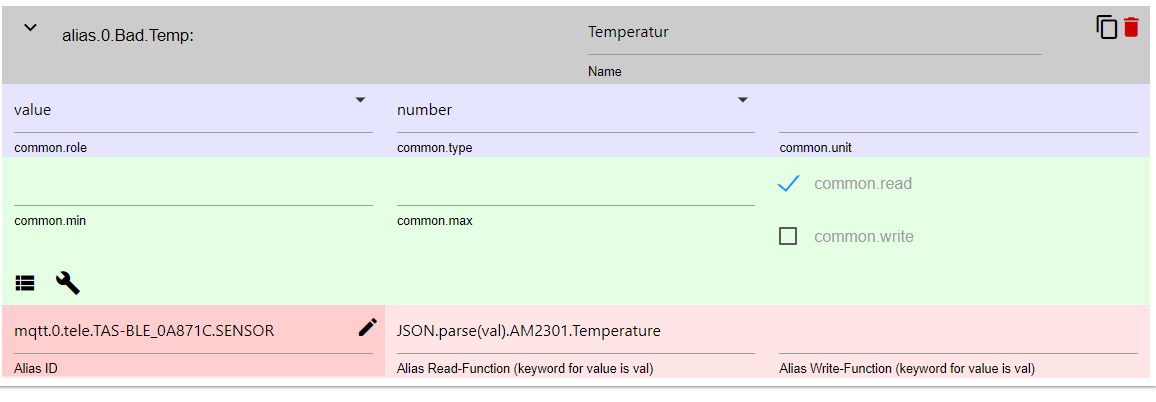Collapse the alias.0.Bad.Temp entry with the chevron

[30, 29]
